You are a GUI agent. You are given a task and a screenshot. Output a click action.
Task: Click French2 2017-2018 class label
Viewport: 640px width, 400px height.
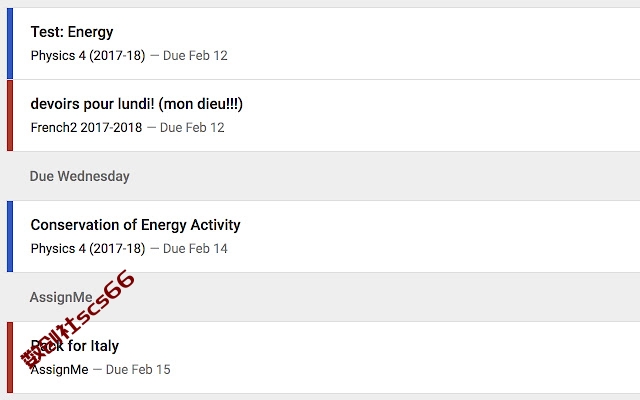[x=86, y=128]
